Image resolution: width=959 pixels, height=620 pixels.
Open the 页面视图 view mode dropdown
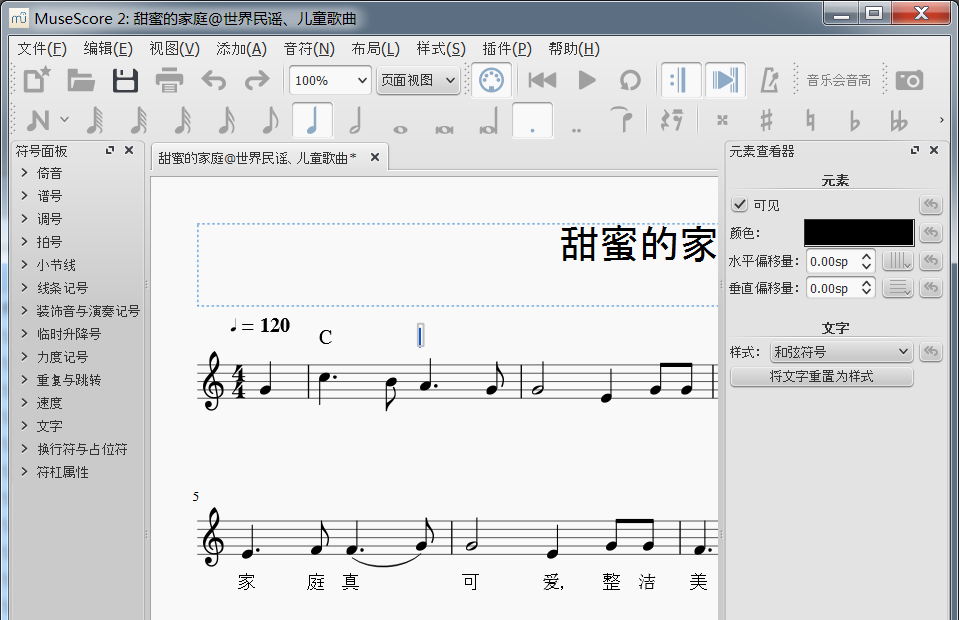[418, 80]
